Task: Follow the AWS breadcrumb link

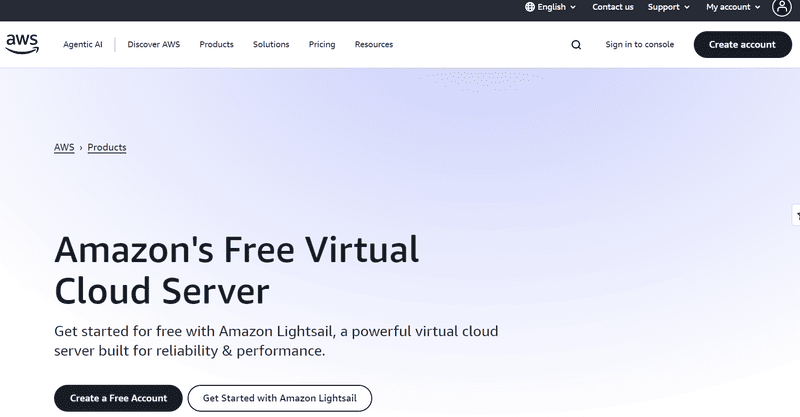Action: [x=64, y=148]
